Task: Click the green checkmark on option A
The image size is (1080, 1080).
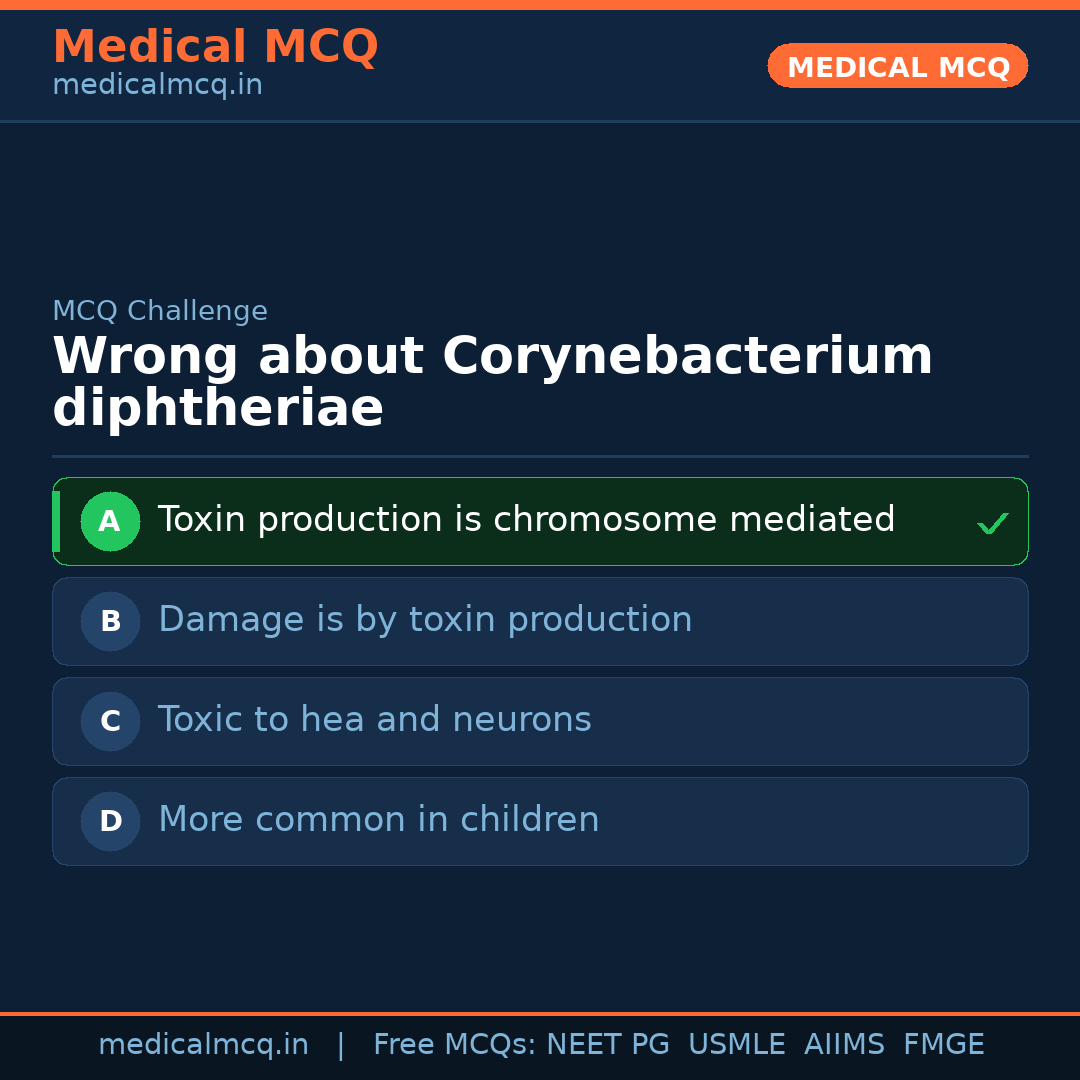Action: pos(992,523)
